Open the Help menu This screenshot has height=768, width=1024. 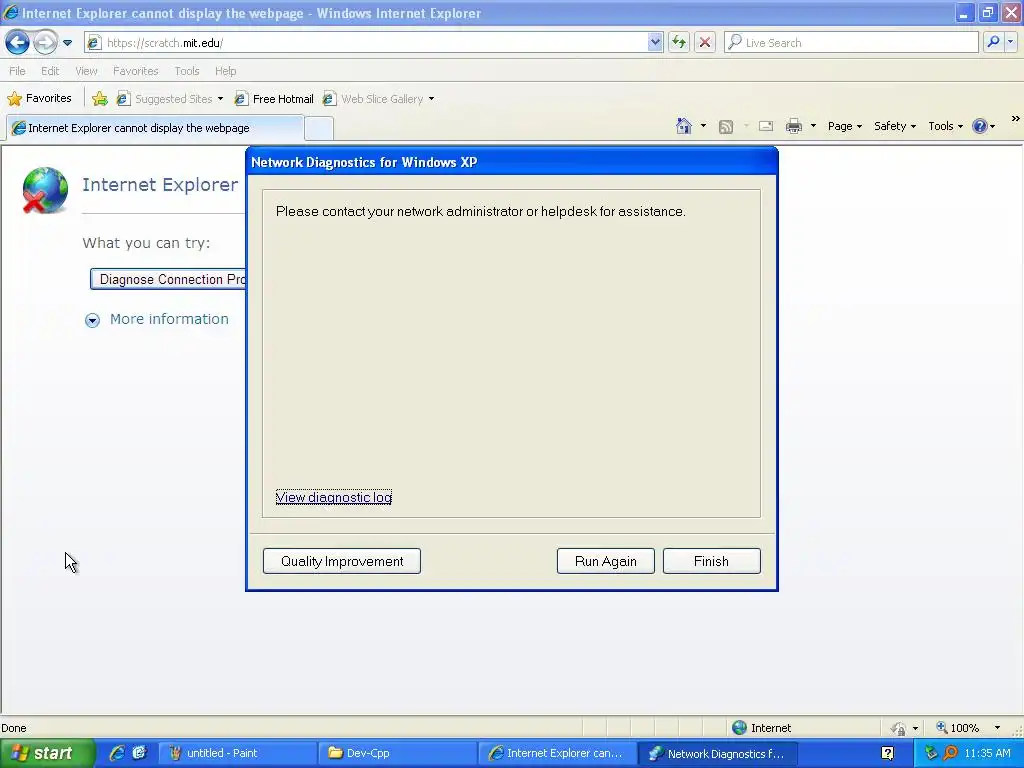click(225, 71)
